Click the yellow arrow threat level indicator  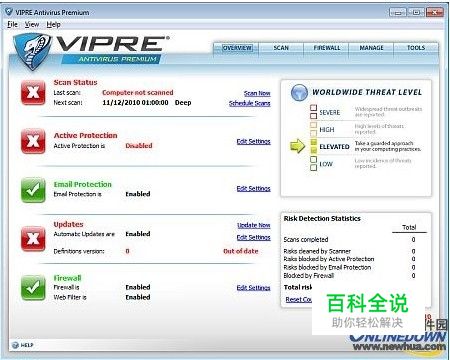[297, 146]
